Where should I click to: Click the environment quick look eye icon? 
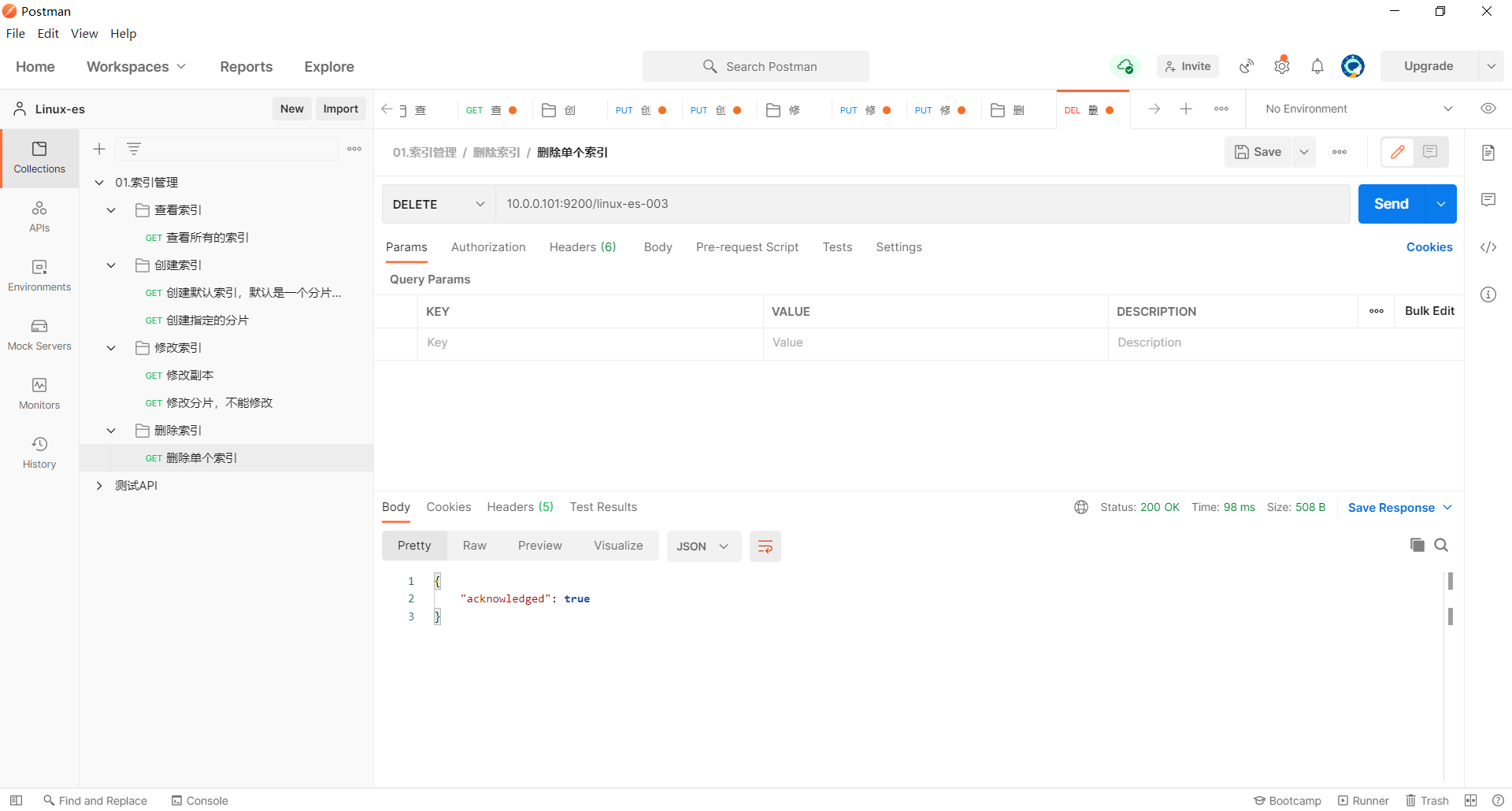[x=1488, y=109]
